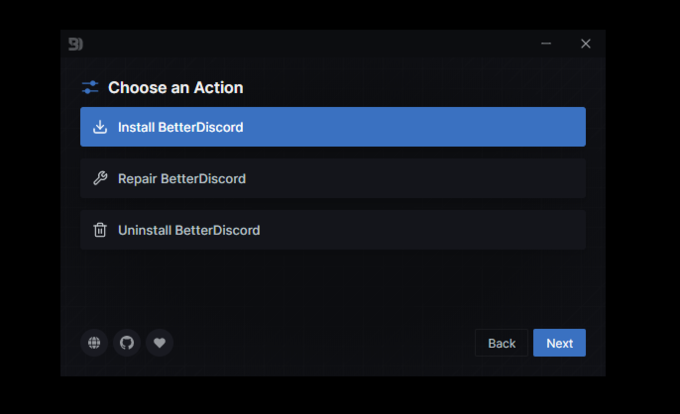Click the 'Uninstall BetterDiscord' label text
The image size is (680, 414).
(x=189, y=230)
